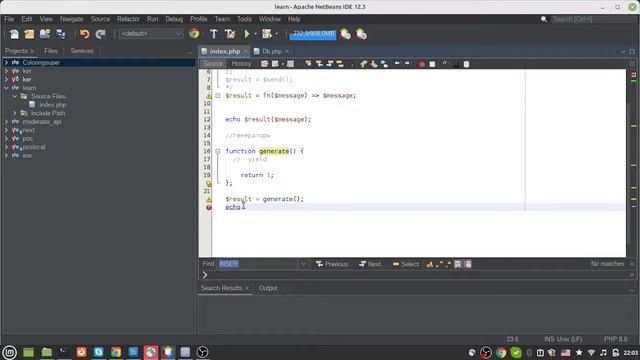Select index.php in the project tree
640x360 pixels.
click(x=53, y=105)
